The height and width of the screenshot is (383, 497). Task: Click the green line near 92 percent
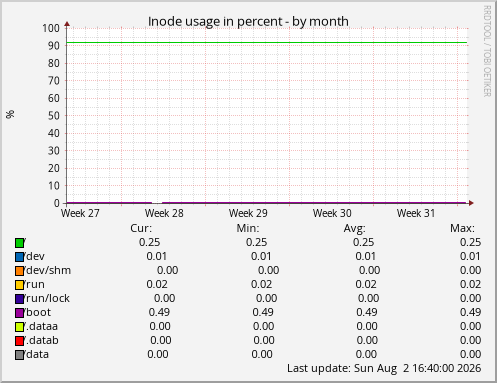(267, 43)
